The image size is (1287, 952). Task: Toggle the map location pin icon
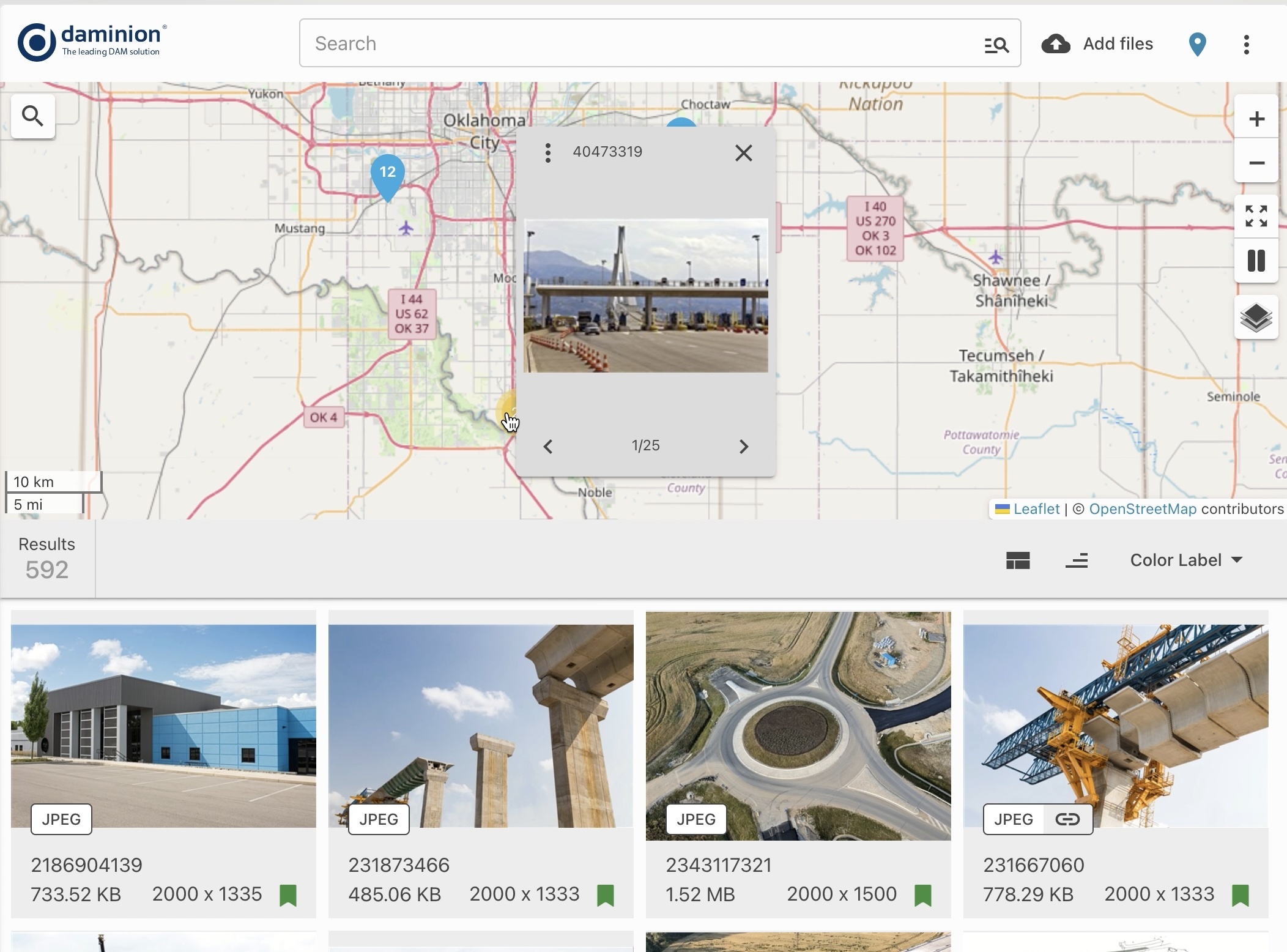[1197, 44]
